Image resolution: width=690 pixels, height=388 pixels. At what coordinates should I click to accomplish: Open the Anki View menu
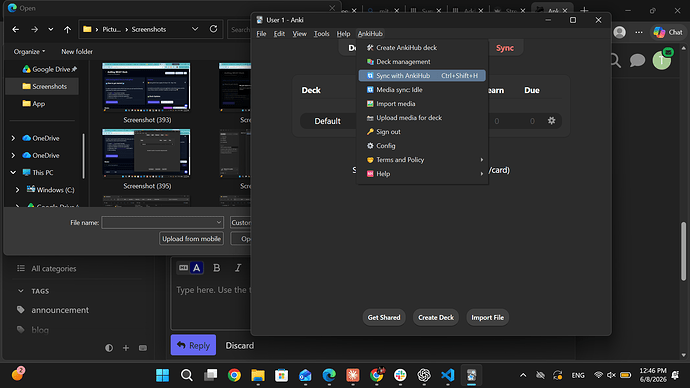coord(299,34)
